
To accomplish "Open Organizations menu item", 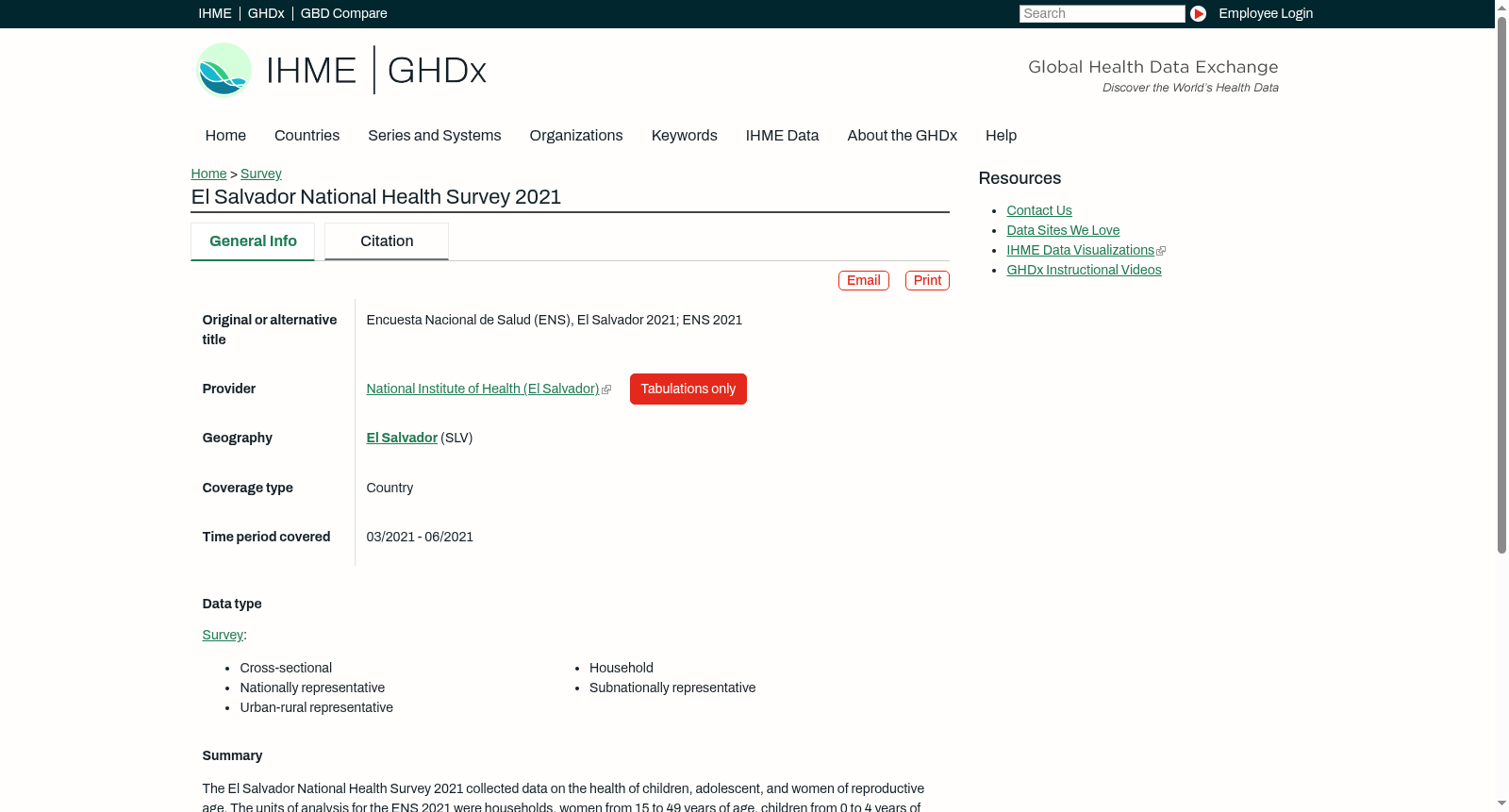I will pyautogui.click(x=576, y=136).
